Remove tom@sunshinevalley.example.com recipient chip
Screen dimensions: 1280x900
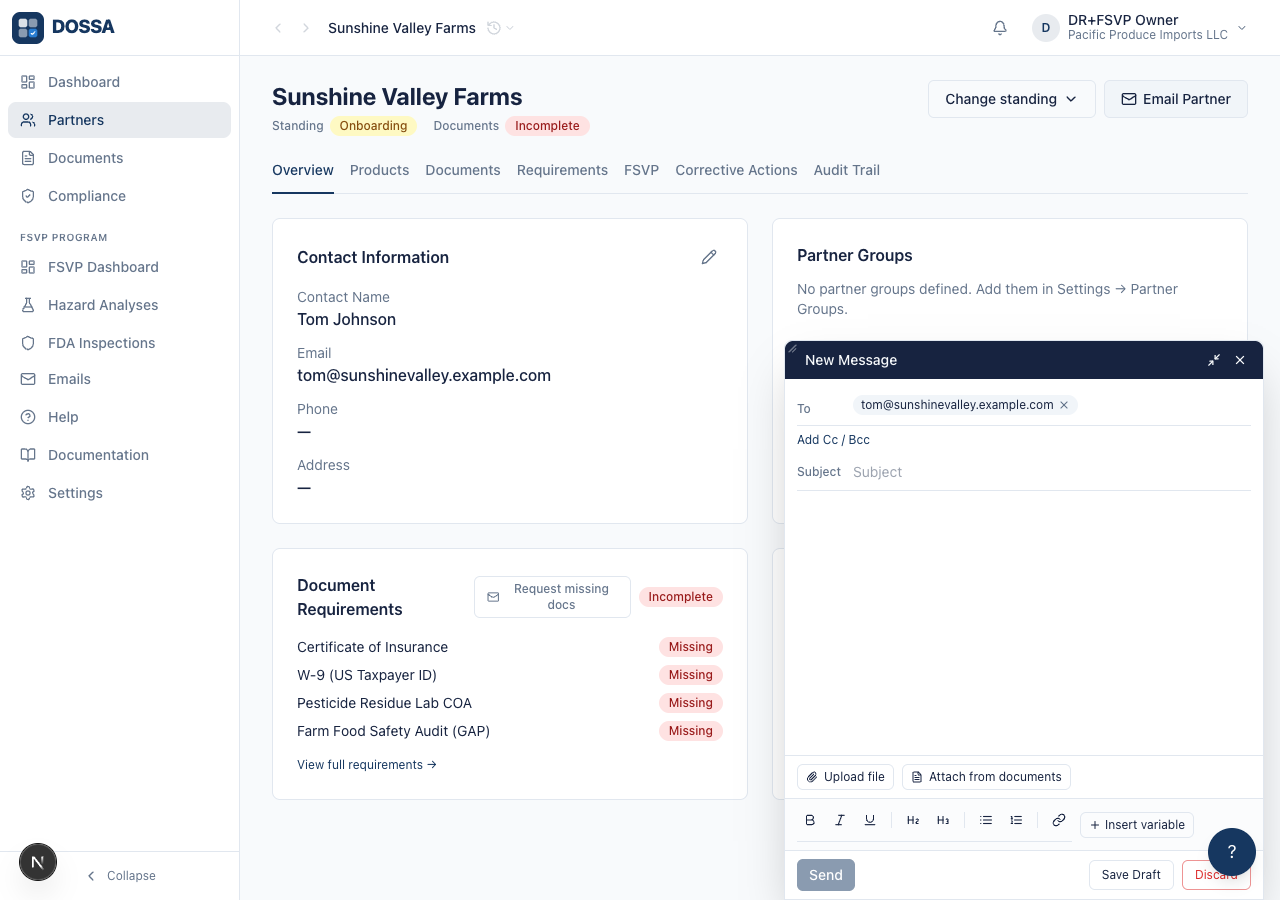(1064, 405)
